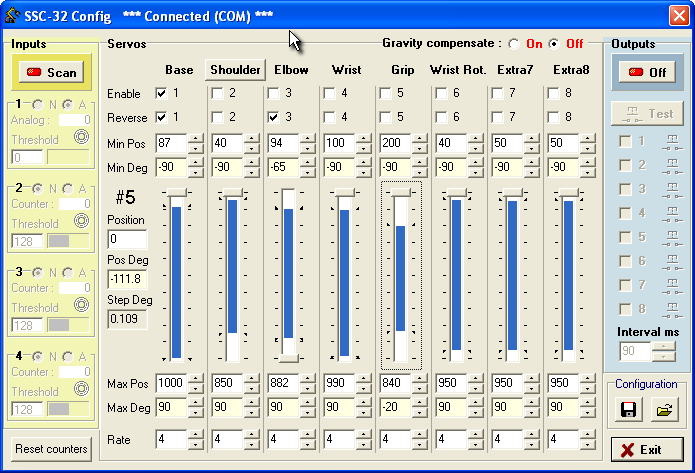Image resolution: width=695 pixels, height=473 pixels.
Task: Click the threshold target icon for input 1
Action: pos(82,137)
